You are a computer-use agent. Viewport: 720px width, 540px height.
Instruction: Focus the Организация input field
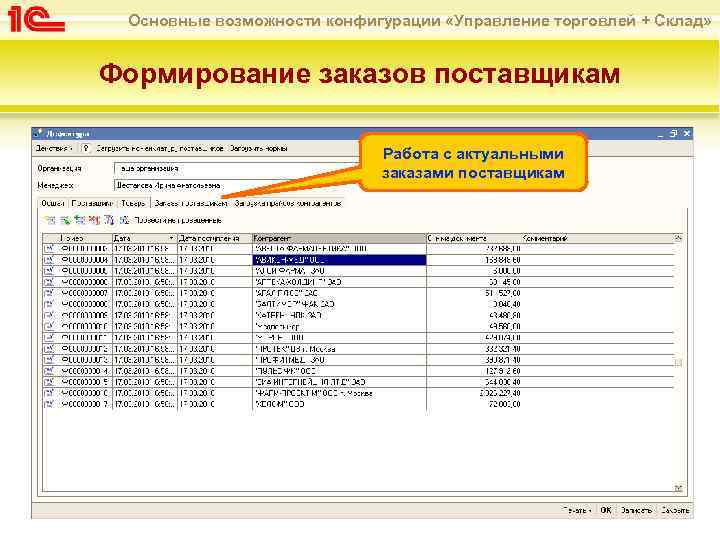pos(236,169)
